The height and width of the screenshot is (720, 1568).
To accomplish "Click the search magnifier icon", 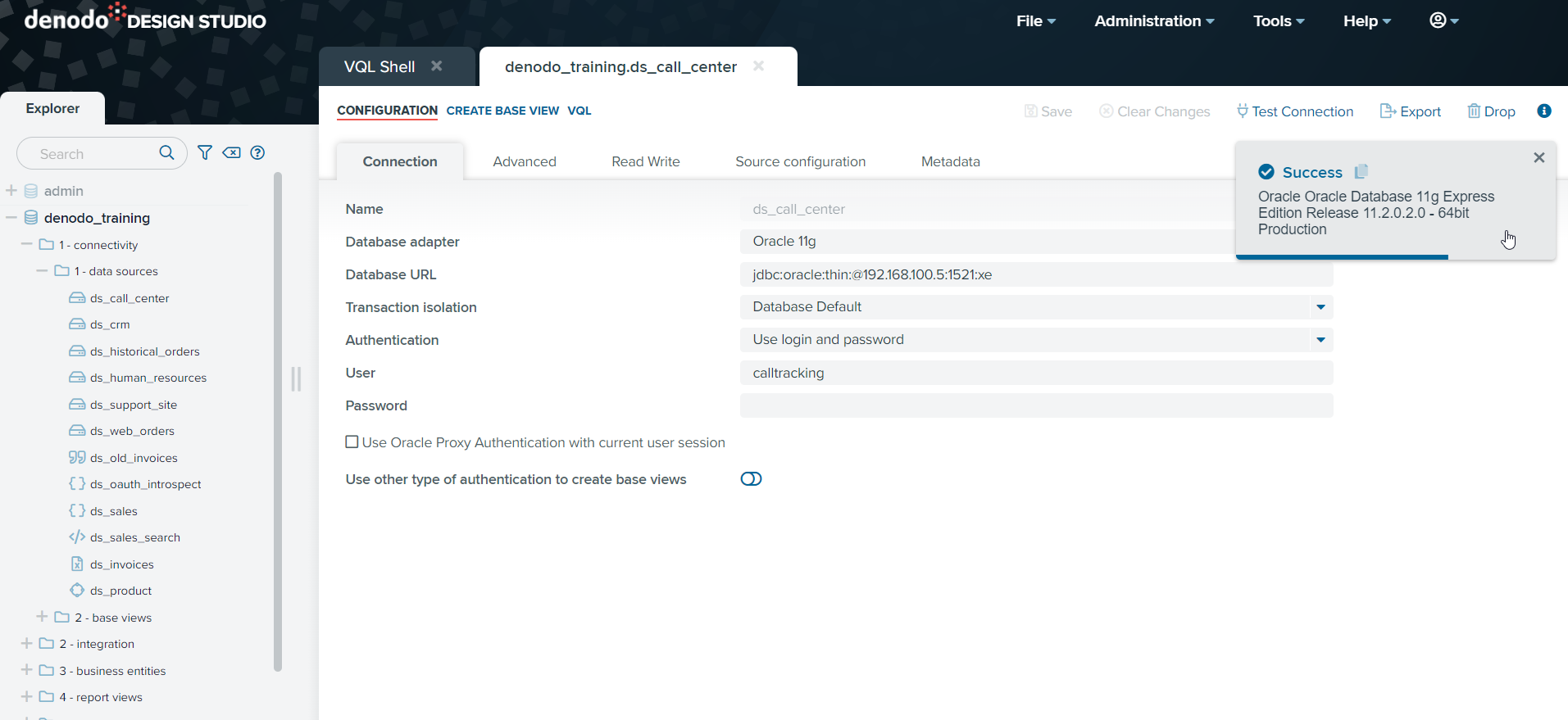I will (x=166, y=152).
